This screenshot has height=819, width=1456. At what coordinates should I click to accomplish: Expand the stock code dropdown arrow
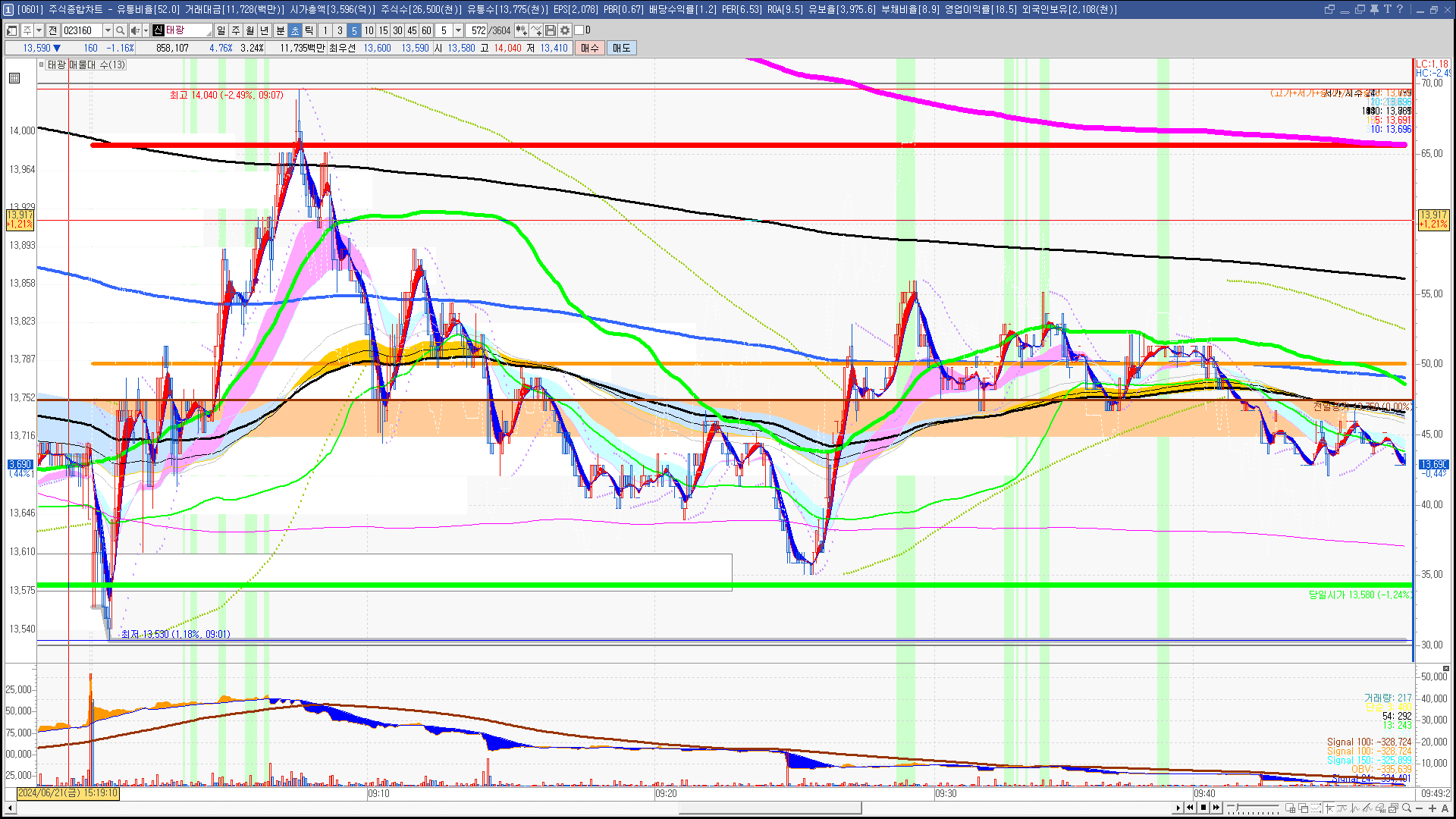(x=108, y=30)
